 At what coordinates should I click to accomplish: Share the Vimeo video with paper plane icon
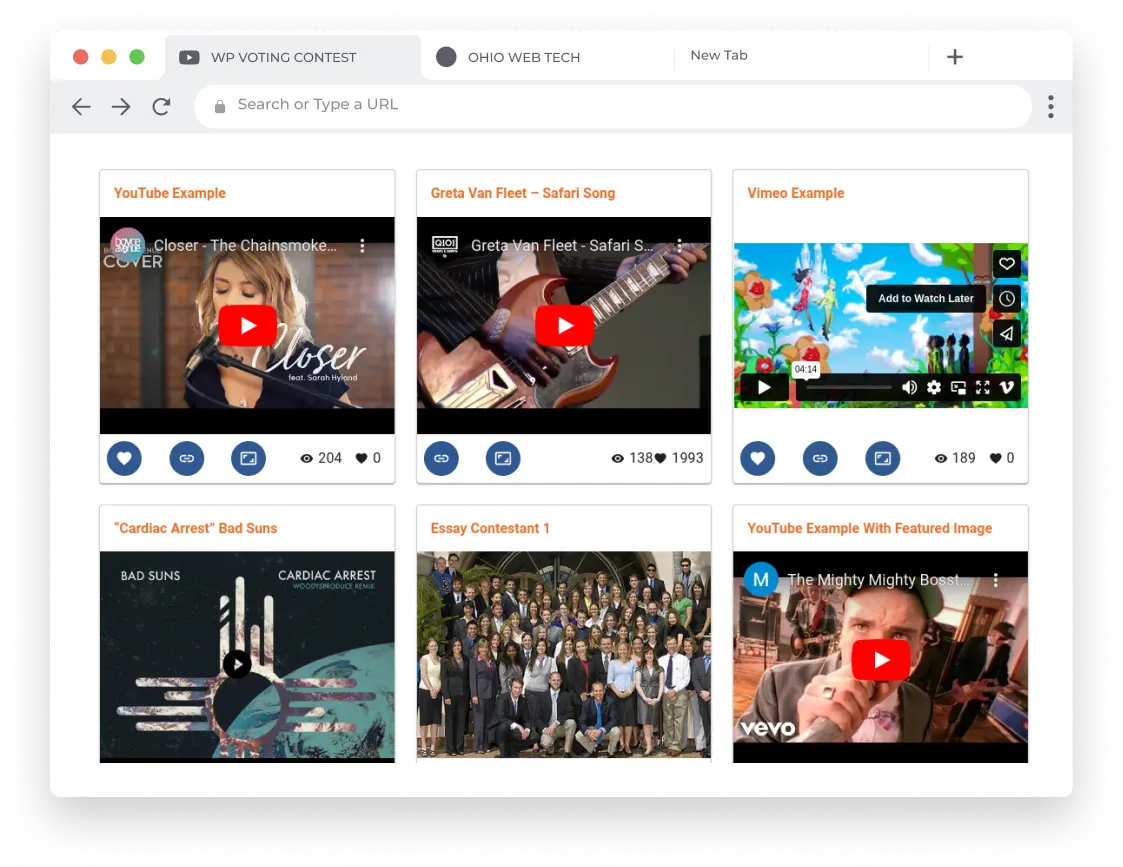pos(1006,334)
